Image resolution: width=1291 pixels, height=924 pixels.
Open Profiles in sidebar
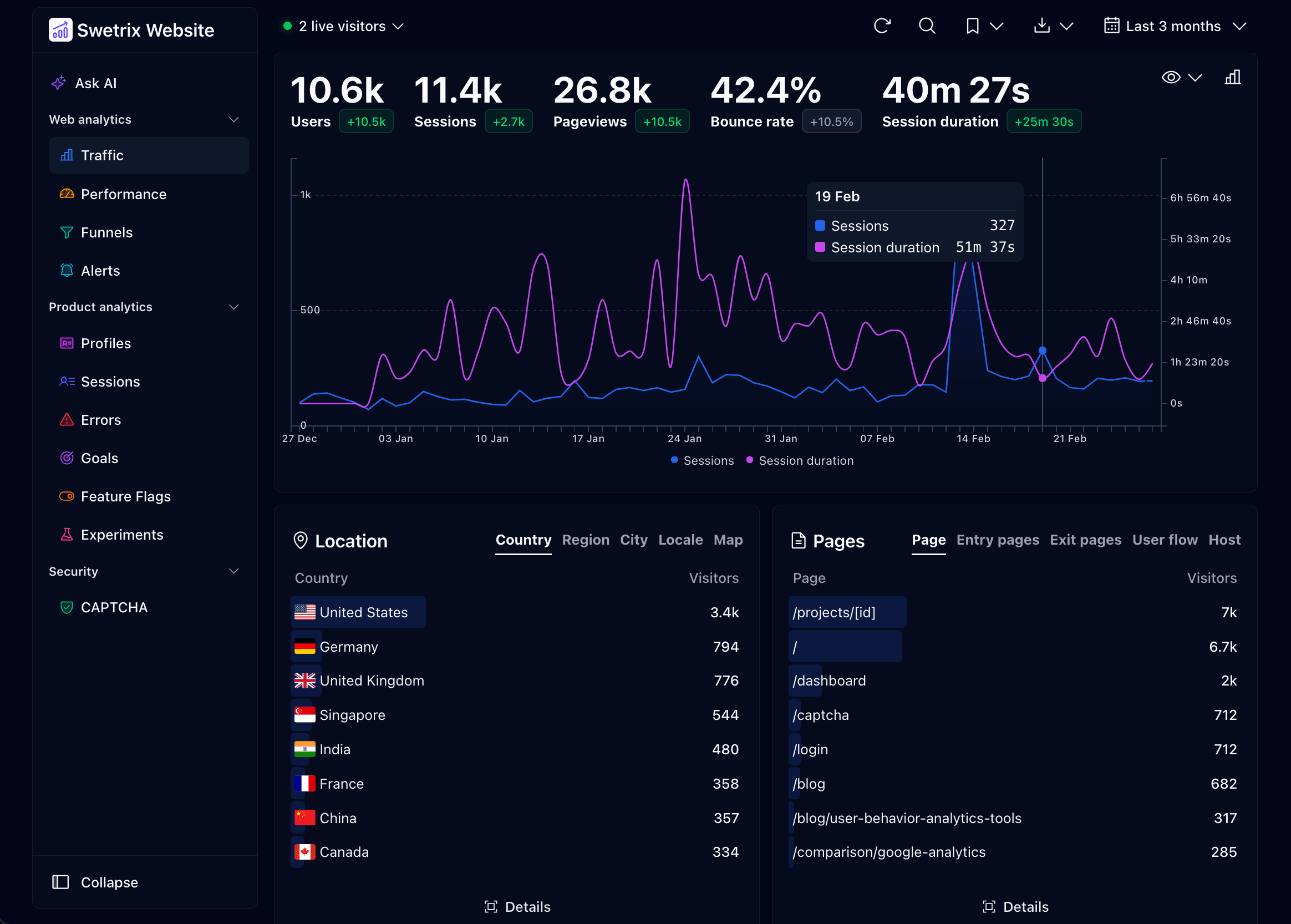[x=149, y=343]
